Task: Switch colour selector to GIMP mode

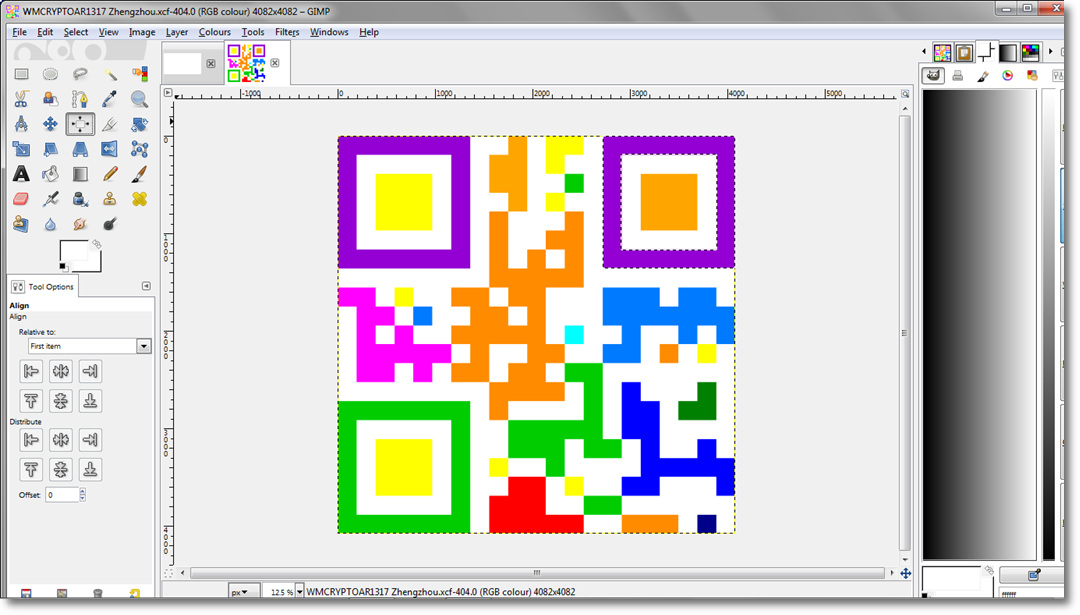Action: 933,75
